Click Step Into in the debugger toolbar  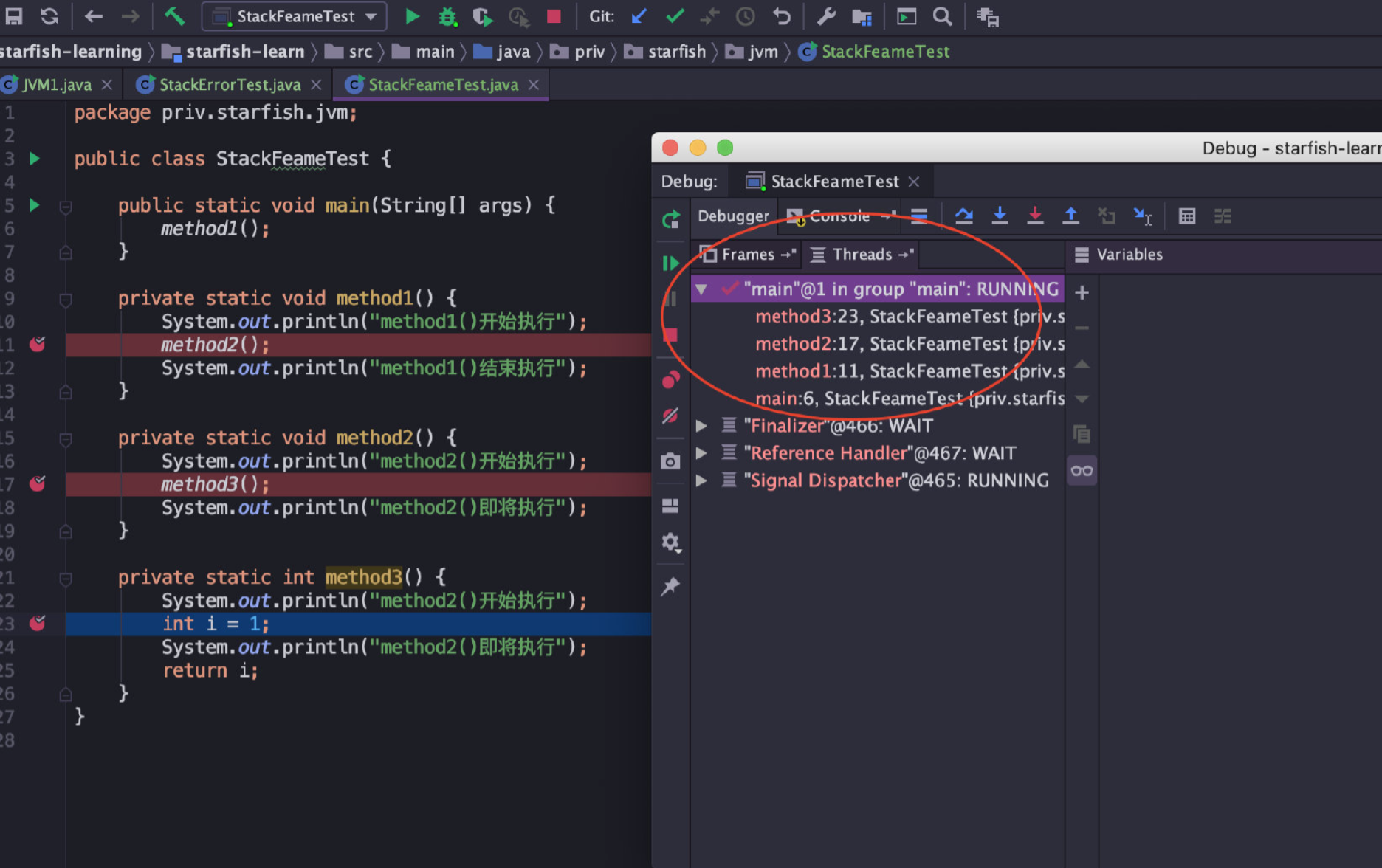click(1000, 216)
